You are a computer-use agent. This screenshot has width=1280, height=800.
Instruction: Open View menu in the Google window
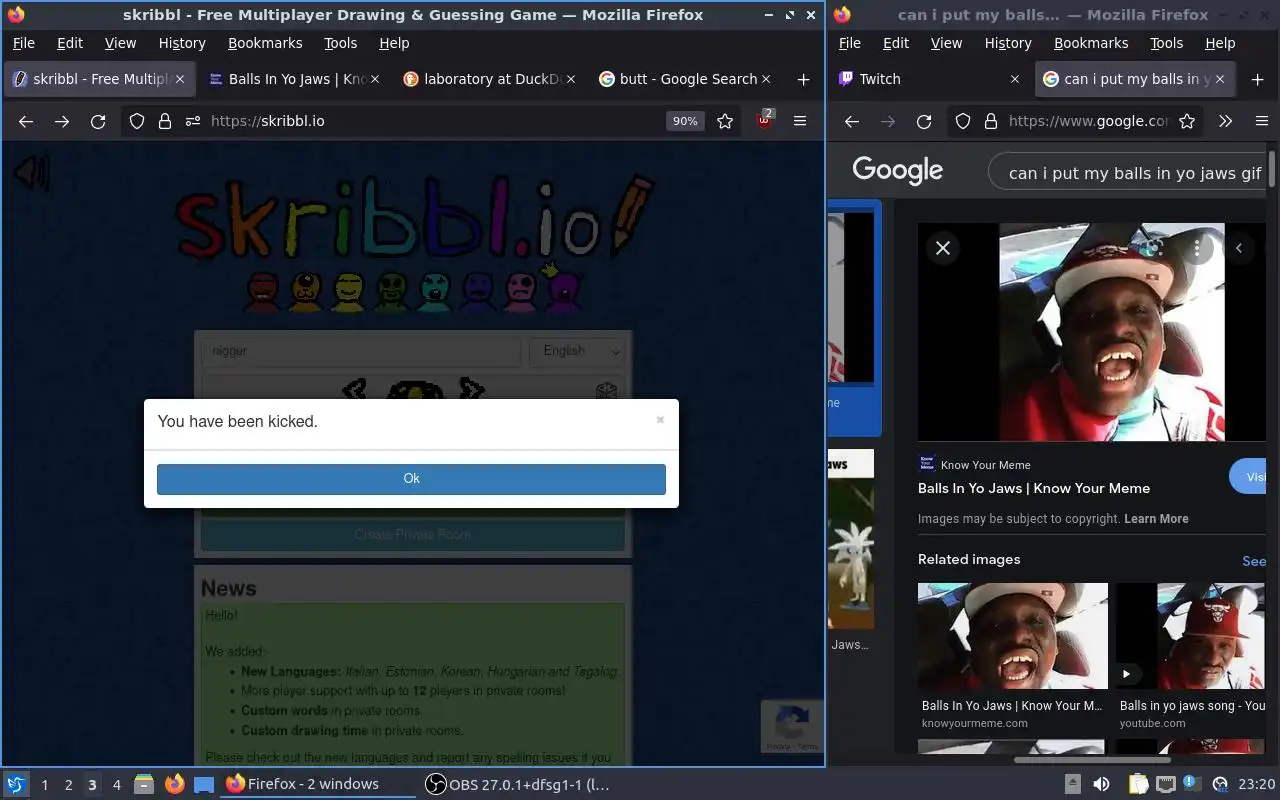(946, 43)
